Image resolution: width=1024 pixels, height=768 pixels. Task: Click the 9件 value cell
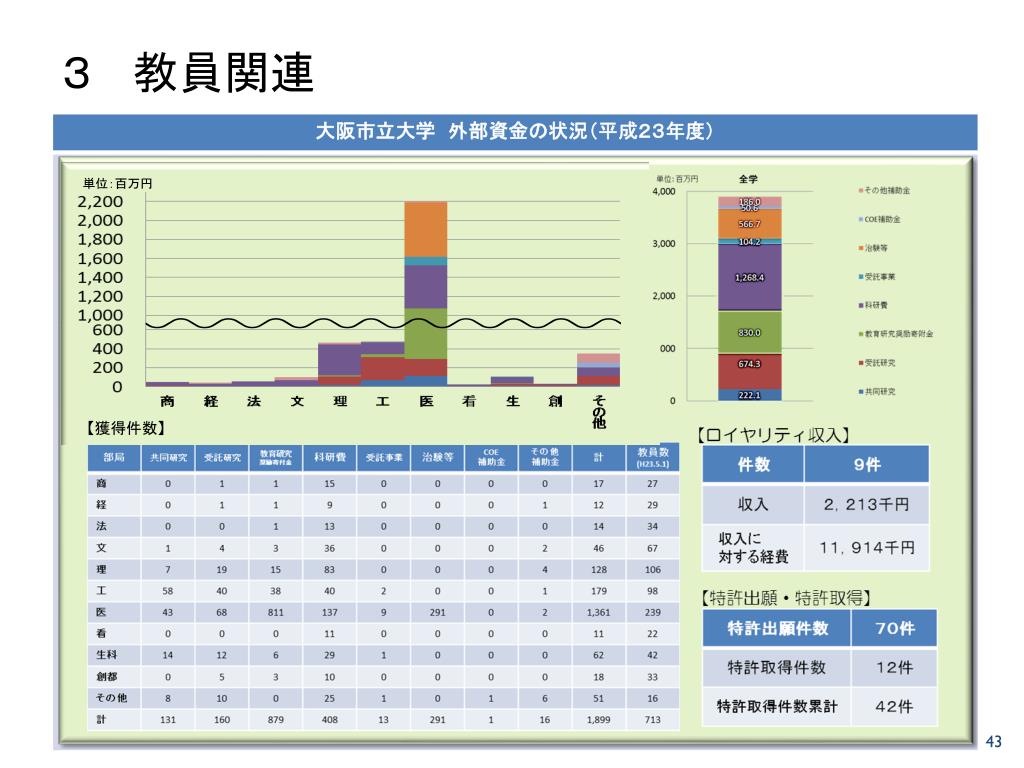point(867,464)
